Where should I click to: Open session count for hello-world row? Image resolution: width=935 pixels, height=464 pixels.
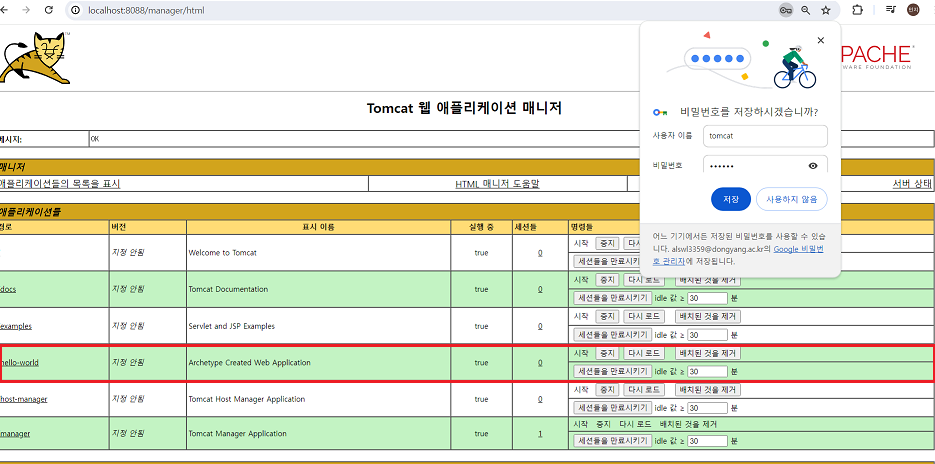(x=540, y=363)
